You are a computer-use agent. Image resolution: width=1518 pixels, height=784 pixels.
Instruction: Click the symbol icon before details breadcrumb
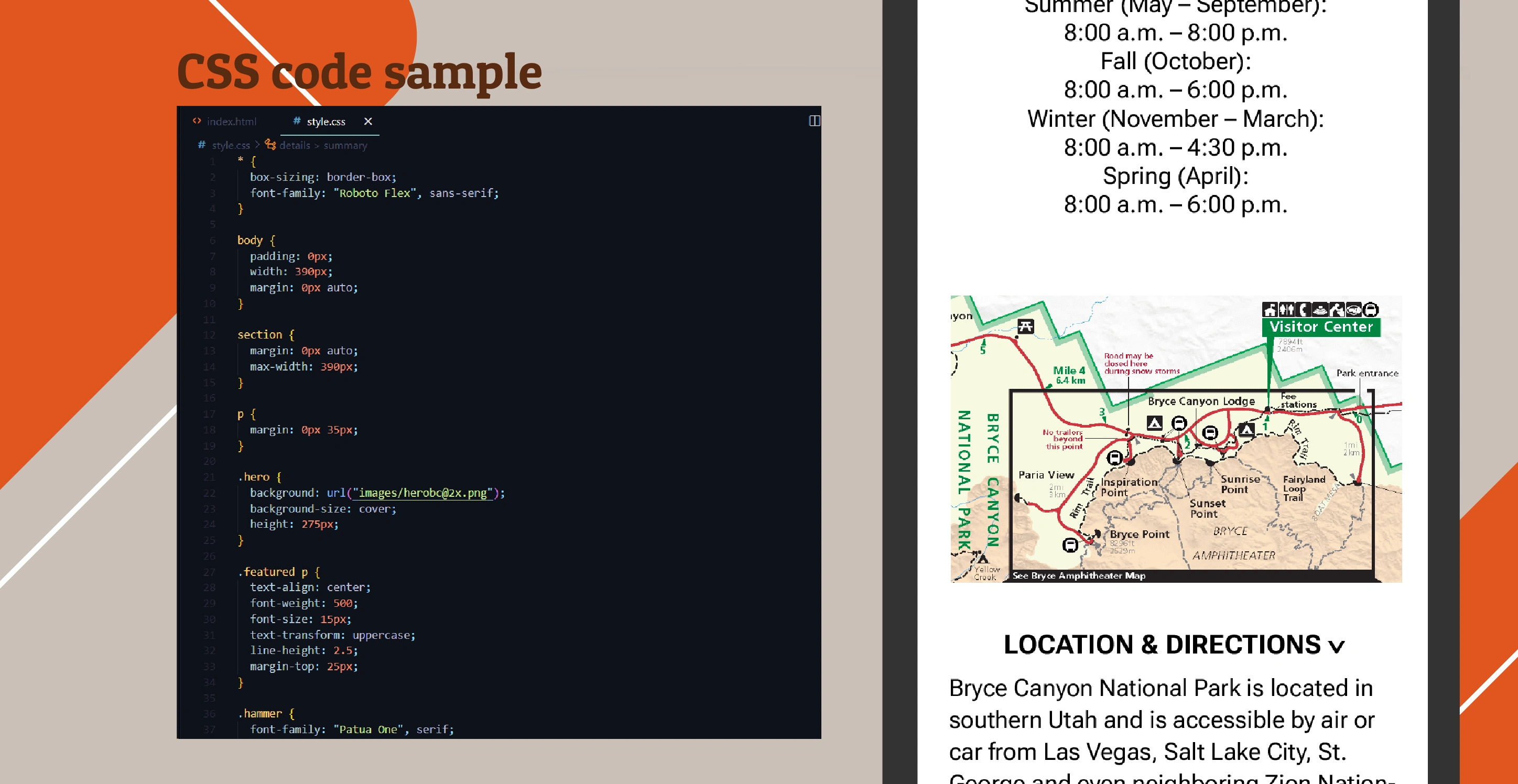(270, 144)
